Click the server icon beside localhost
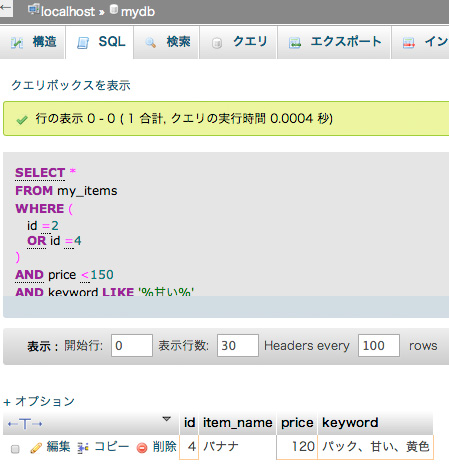The image size is (449, 464). [x=33, y=9]
